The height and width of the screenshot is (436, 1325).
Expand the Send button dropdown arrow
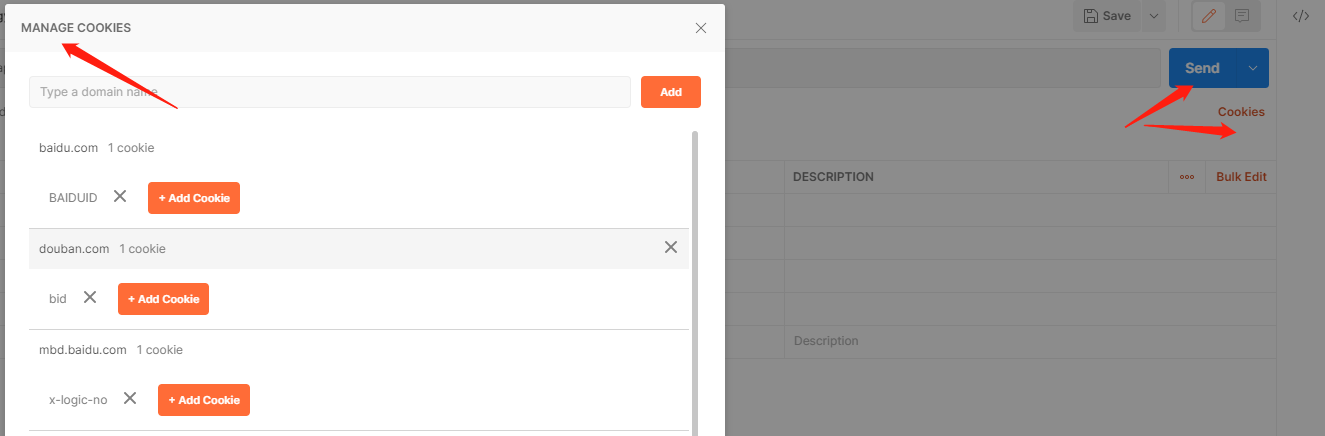(1253, 68)
